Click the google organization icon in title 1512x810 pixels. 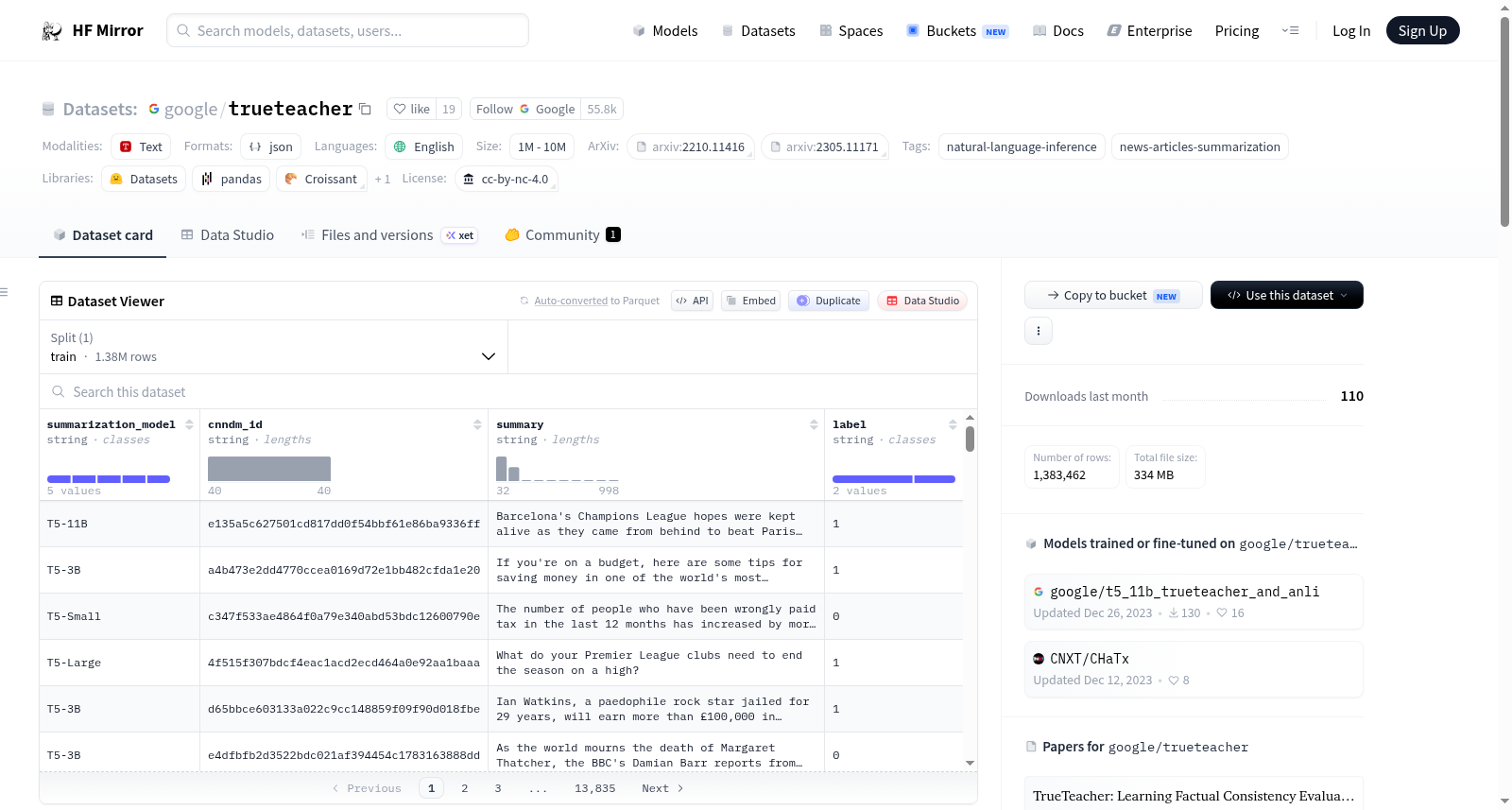[x=154, y=109]
